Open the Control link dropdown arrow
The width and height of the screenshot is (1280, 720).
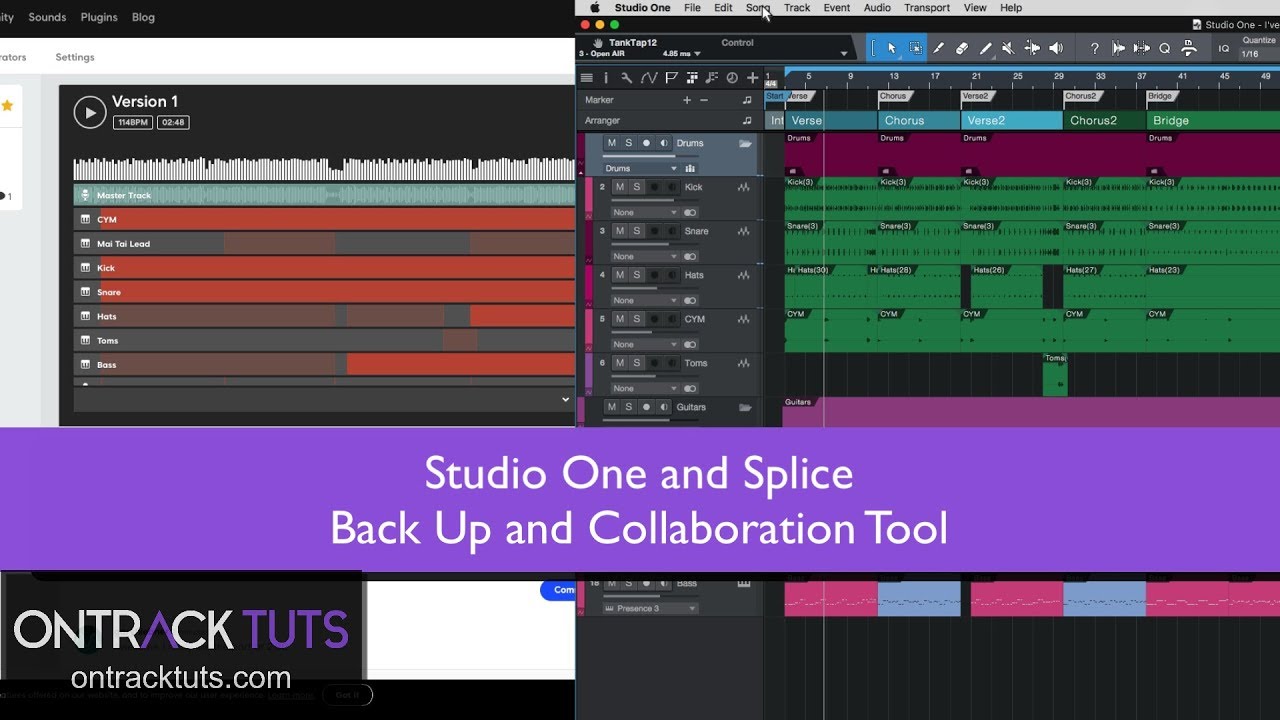844,54
